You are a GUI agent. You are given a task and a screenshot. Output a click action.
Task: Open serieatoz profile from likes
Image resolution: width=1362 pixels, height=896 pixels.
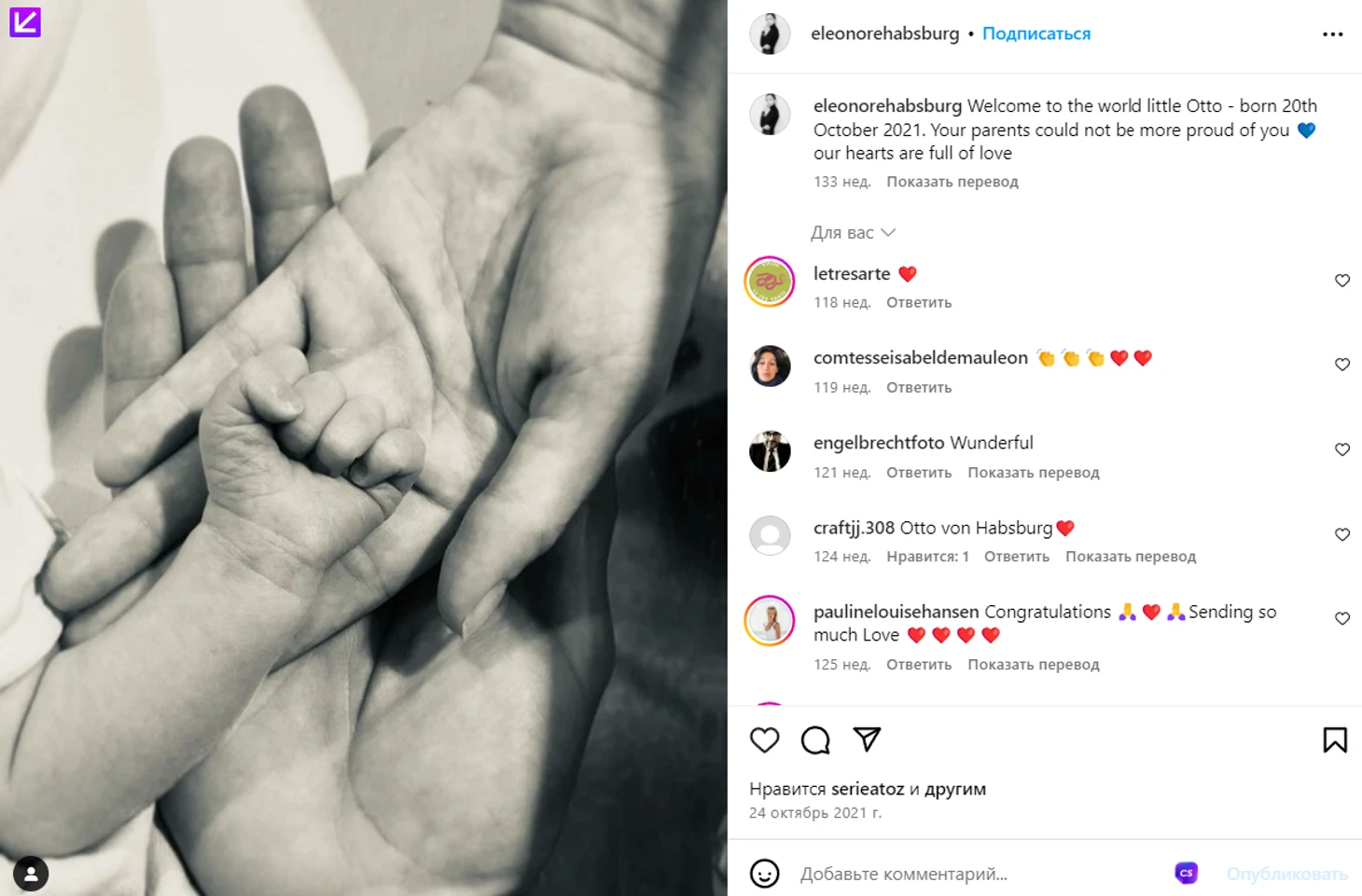pos(868,789)
